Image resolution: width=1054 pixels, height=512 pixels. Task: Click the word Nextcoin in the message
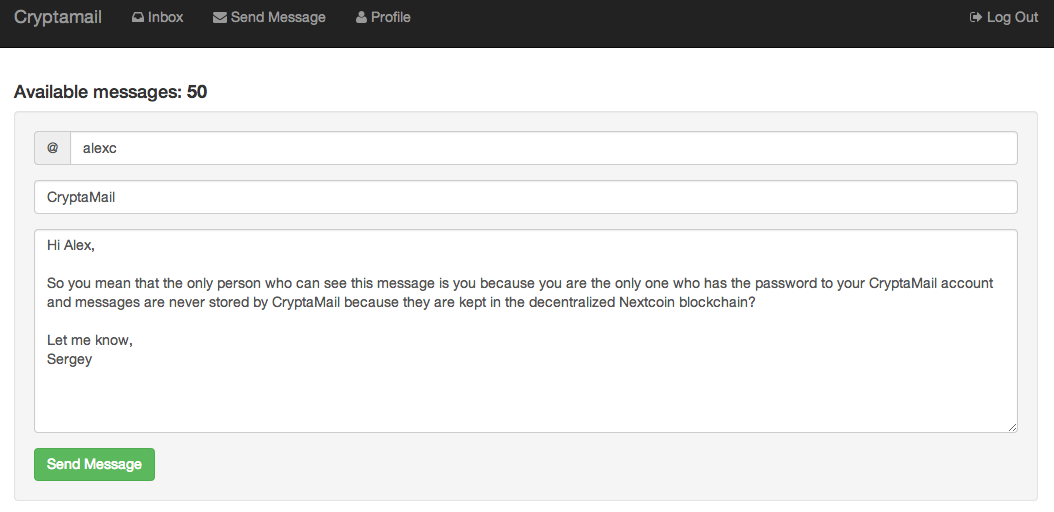(647, 302)
